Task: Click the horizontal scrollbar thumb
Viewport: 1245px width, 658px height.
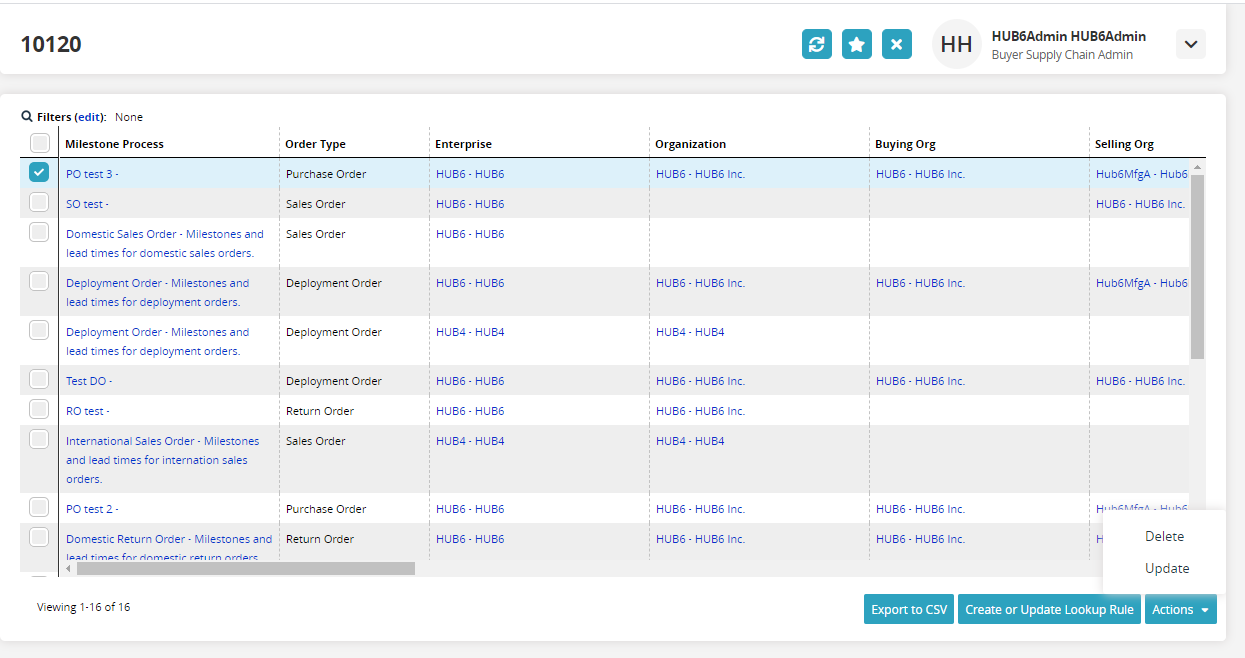Action: pyautogui.click(x=245, y=568)
